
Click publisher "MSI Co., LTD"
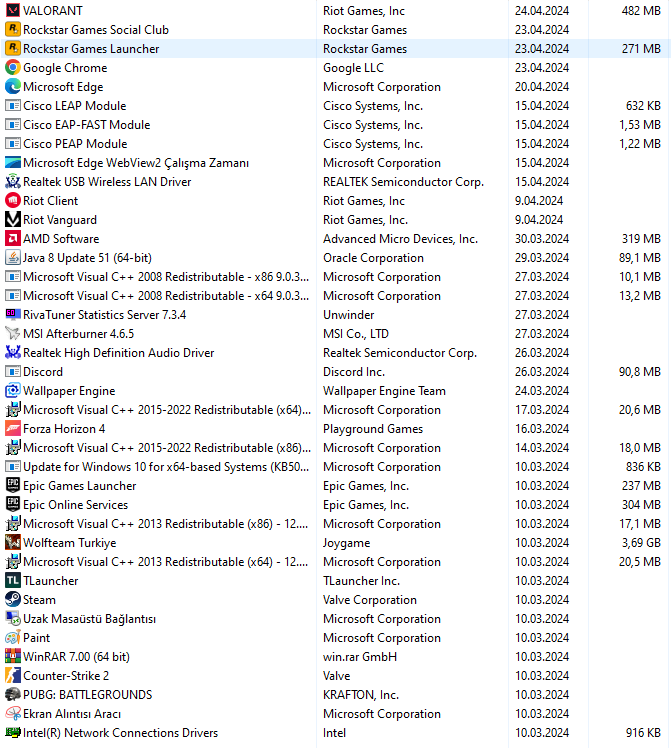tap(355, 334)
